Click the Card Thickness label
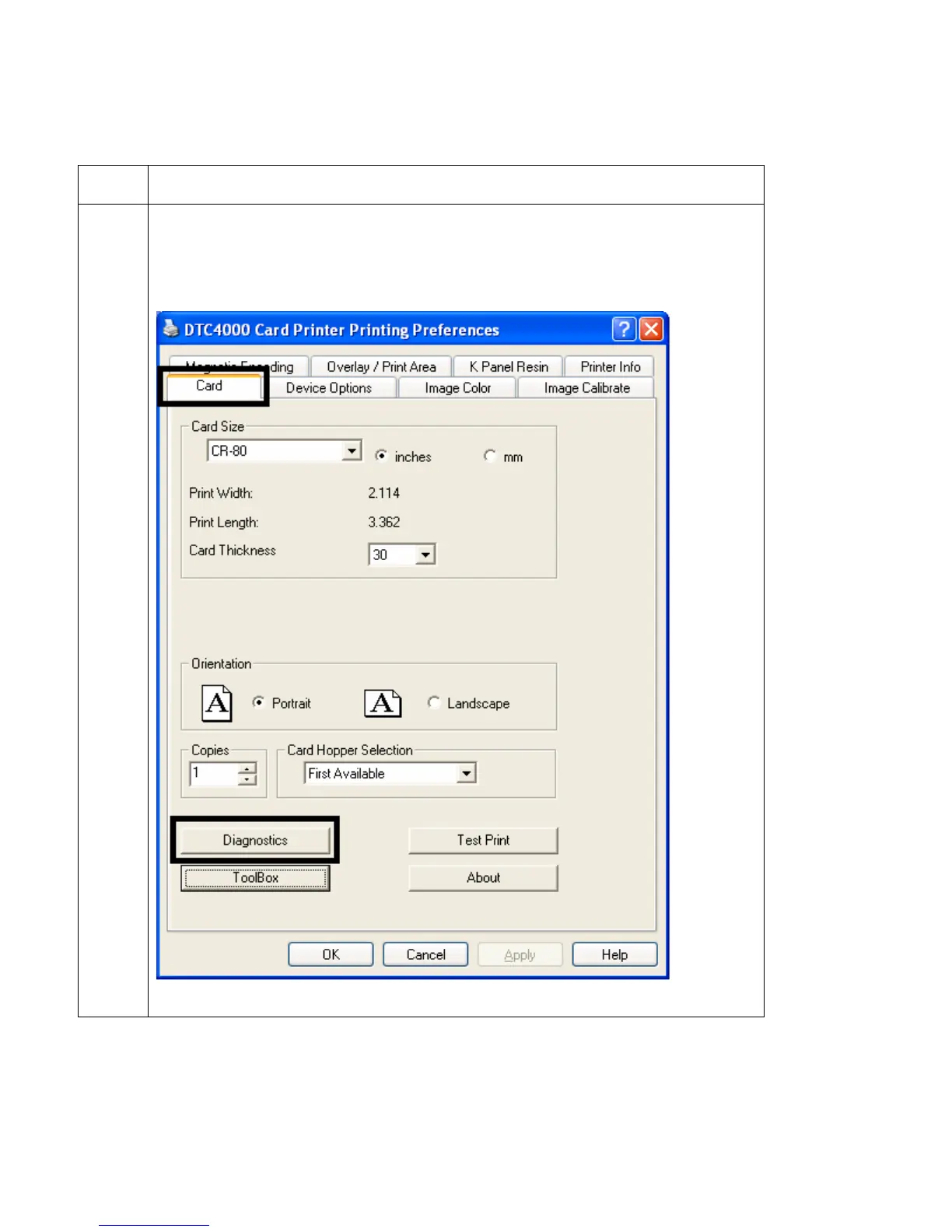The height and width of the screenshot is (1232, 952). (x=233, y=550)
